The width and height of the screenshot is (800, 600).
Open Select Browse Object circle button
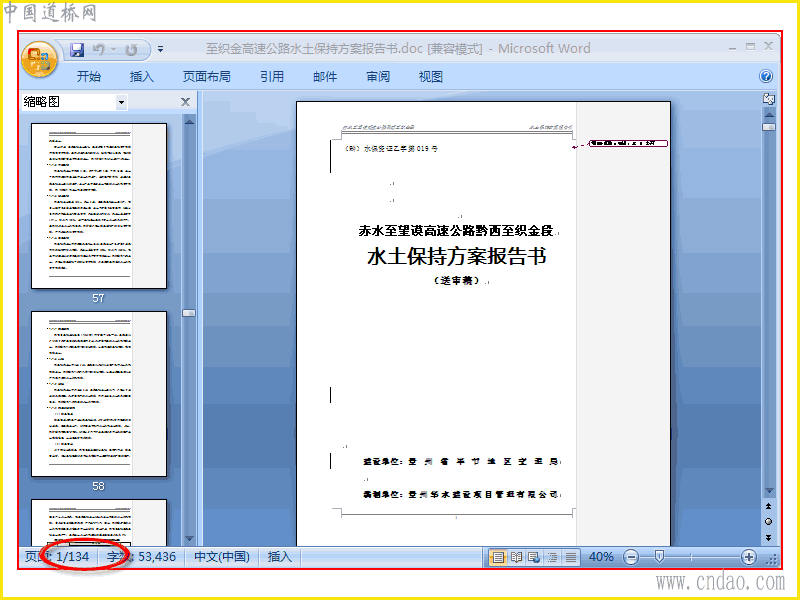tap(769, 522)
